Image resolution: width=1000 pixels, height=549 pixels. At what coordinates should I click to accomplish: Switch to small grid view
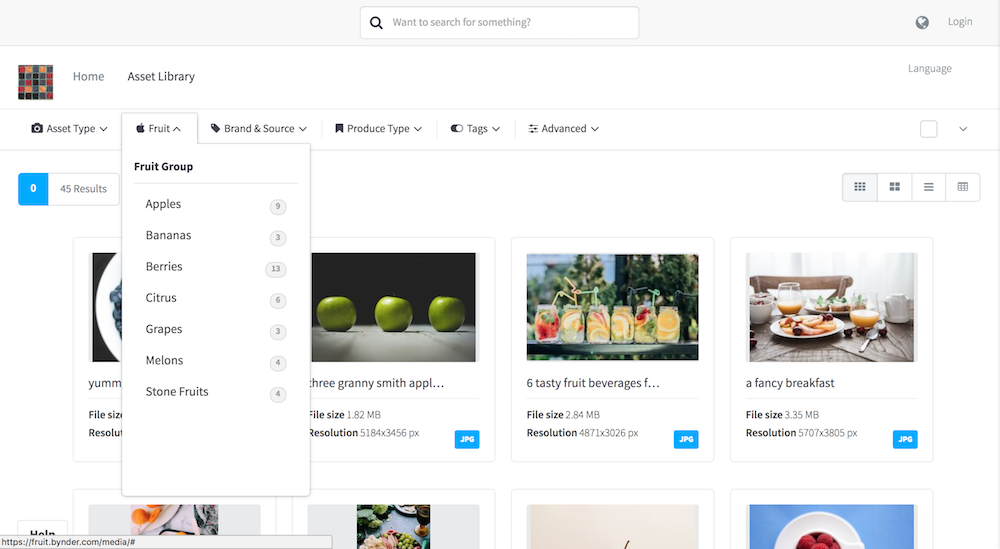[860, 187]
